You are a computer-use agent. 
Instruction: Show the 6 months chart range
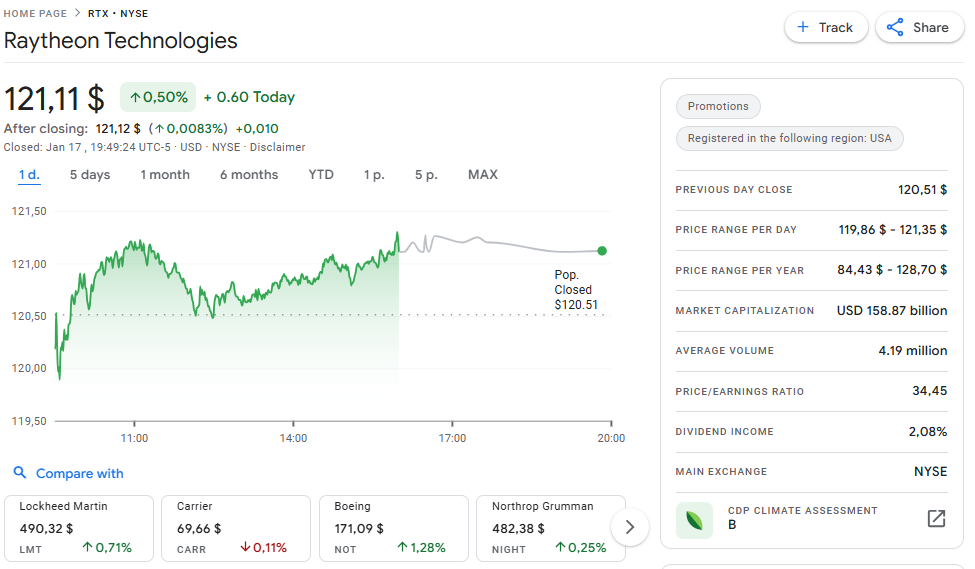[x=249, y=175]
